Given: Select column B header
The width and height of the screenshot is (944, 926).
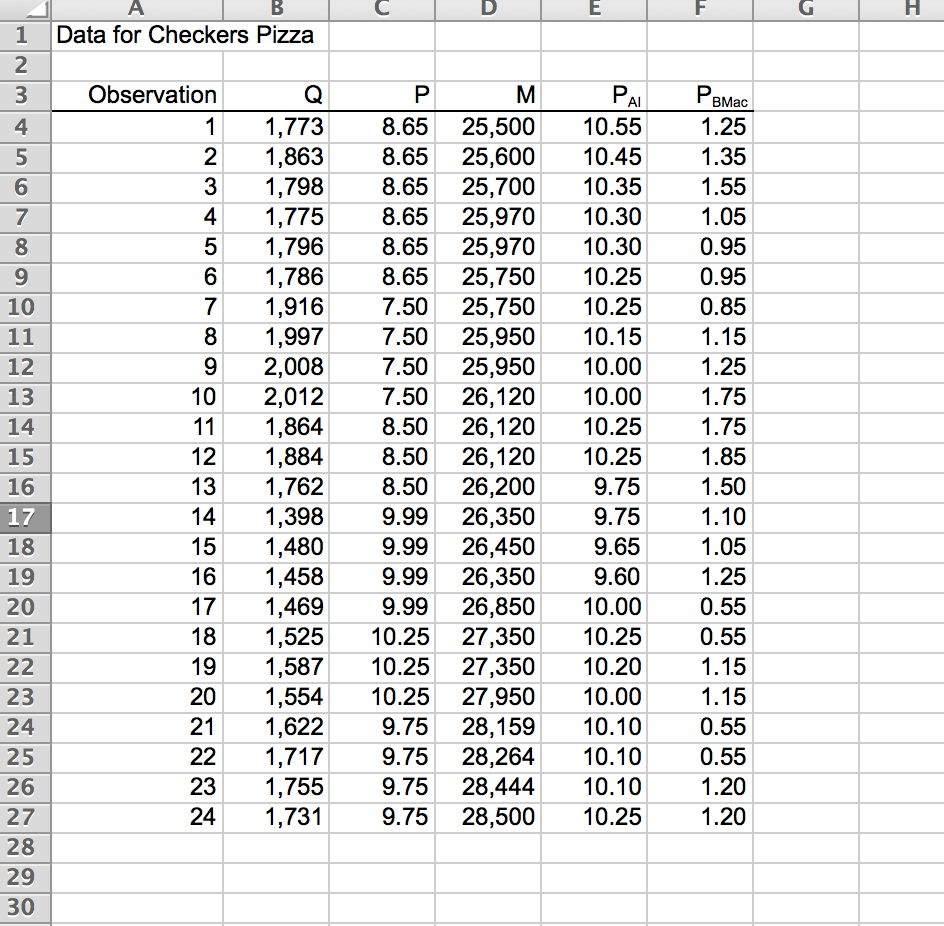Looking at the screenshot, I should pos(277,9).
